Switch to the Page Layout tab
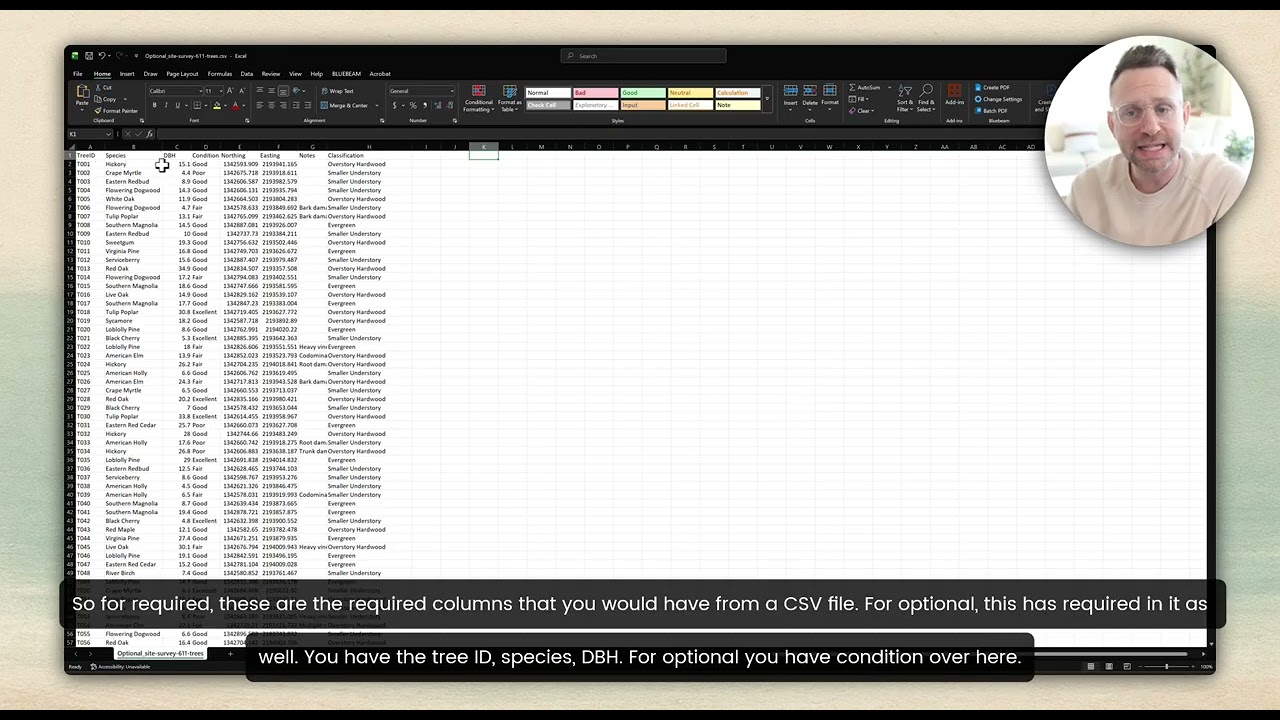1280x720 pixels. 182,74
